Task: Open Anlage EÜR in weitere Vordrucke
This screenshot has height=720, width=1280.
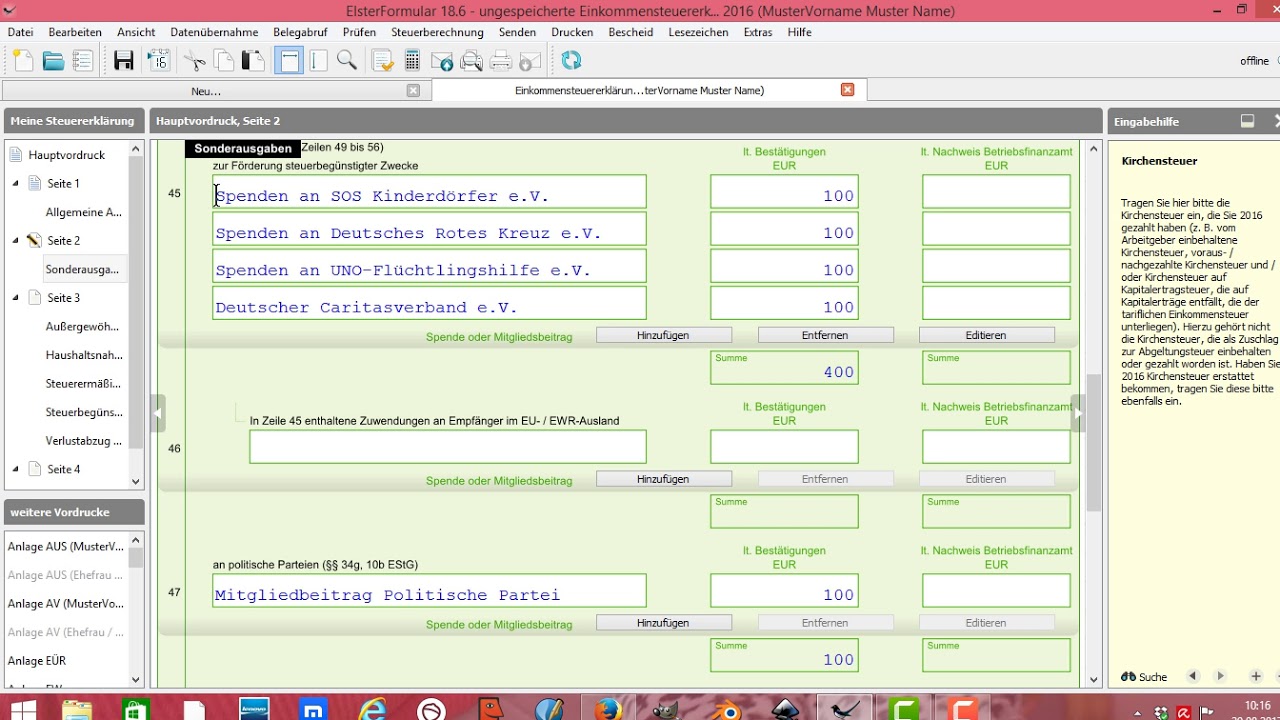Action: click(37, 661)
